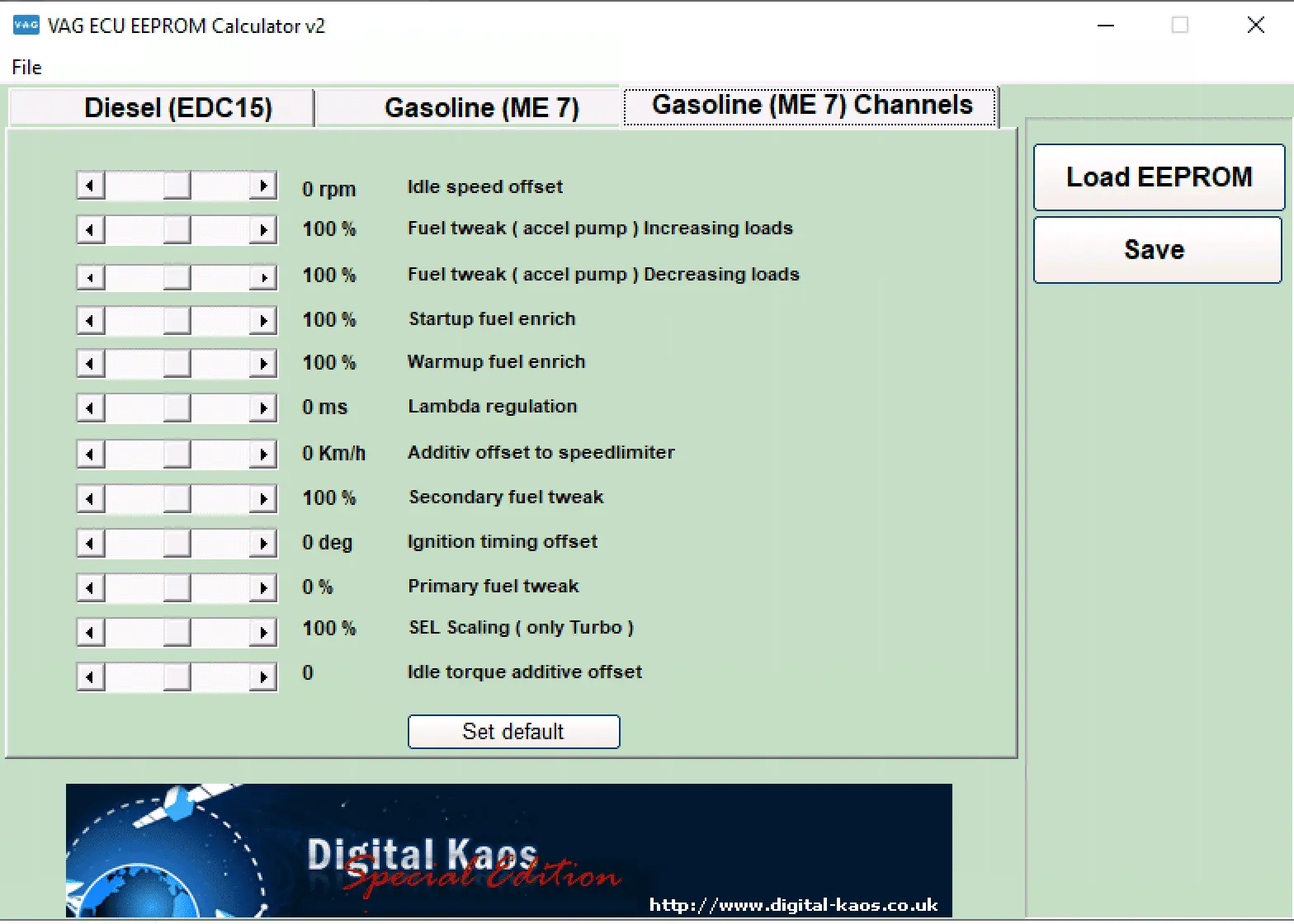Increase SEL Scaling with right arrow
The image size is (1294, 924).
pyautogui.click(x=262, y=633)
